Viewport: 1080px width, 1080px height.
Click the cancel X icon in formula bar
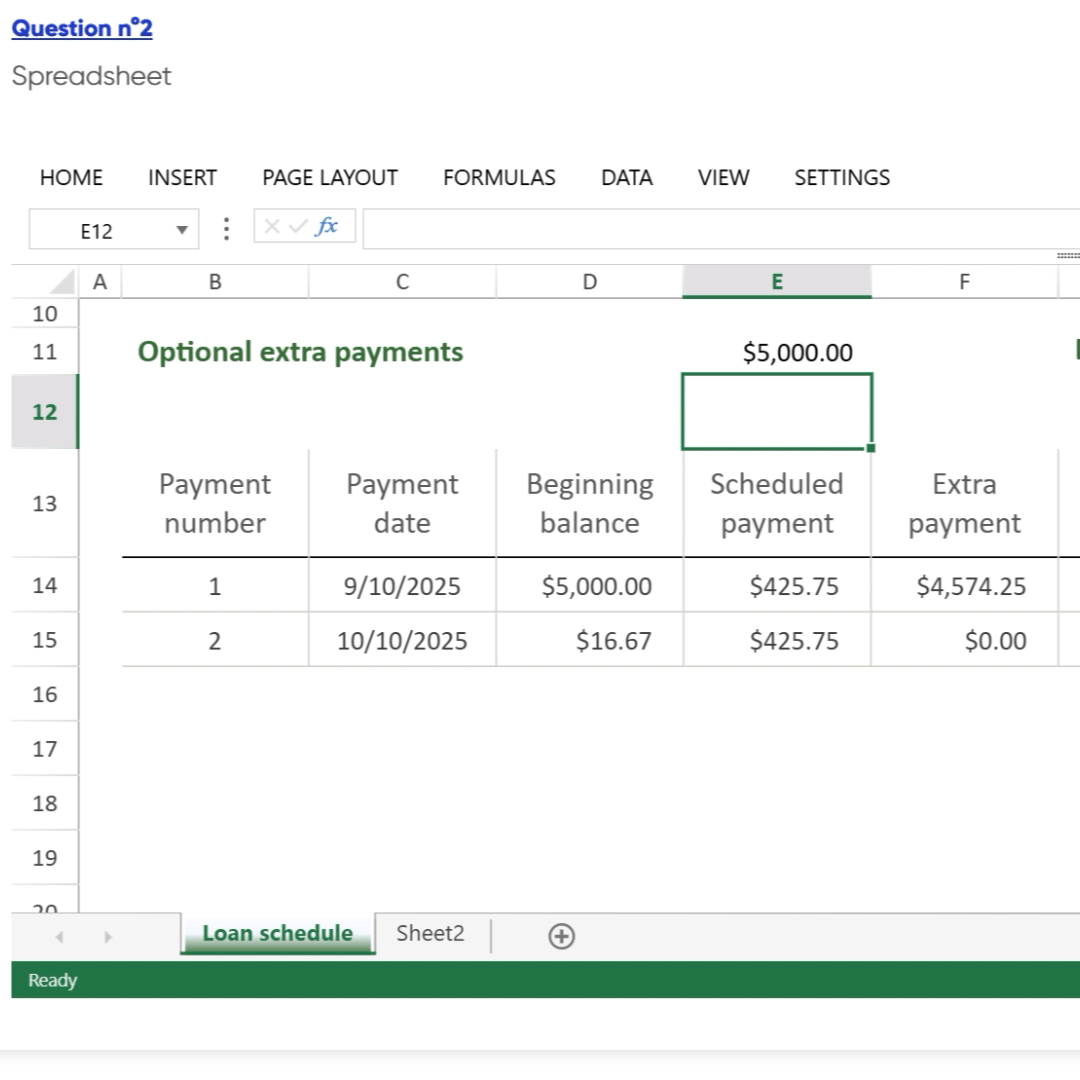point(273,227)
